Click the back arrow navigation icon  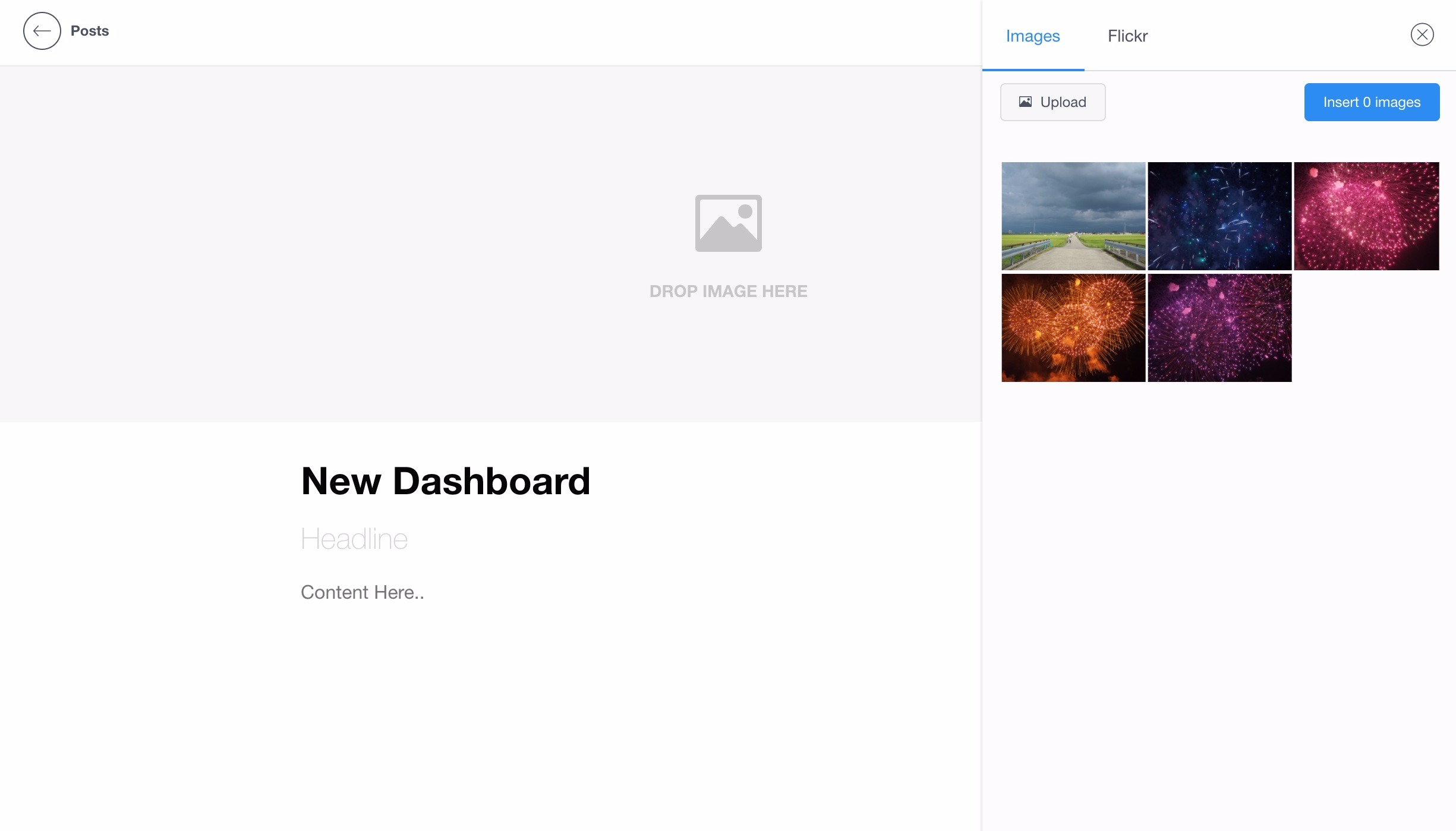click(x=40, y=30)
